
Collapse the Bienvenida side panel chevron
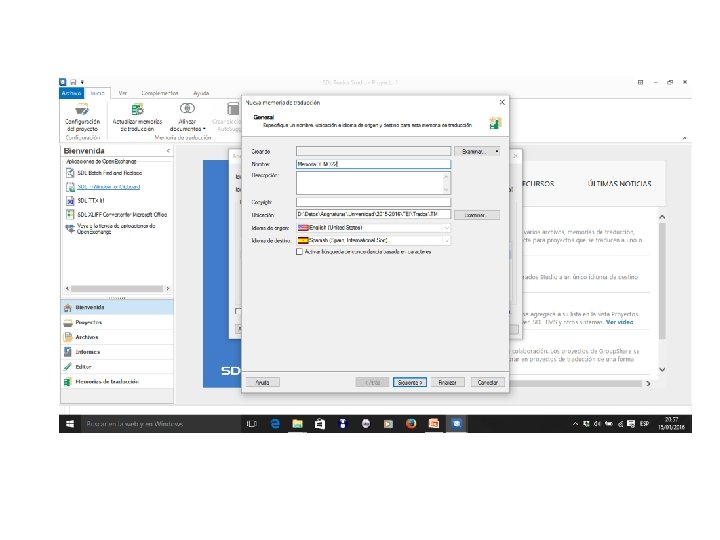[x=168, y=151]
